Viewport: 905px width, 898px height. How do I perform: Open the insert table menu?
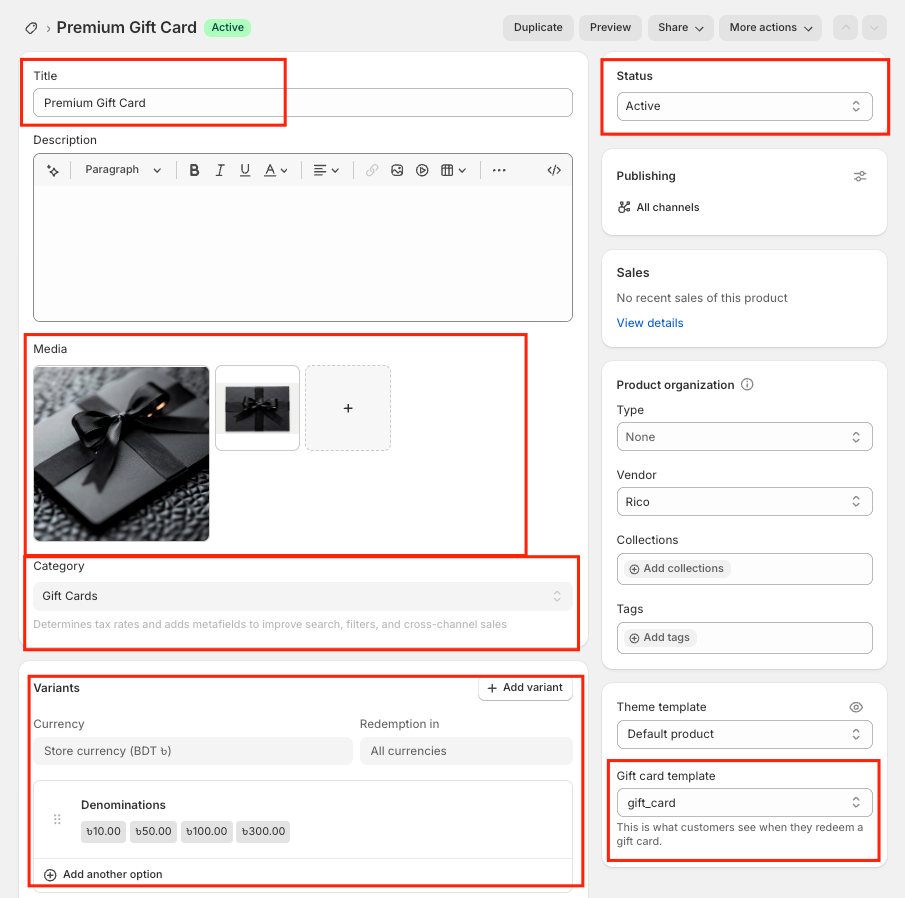453,170
